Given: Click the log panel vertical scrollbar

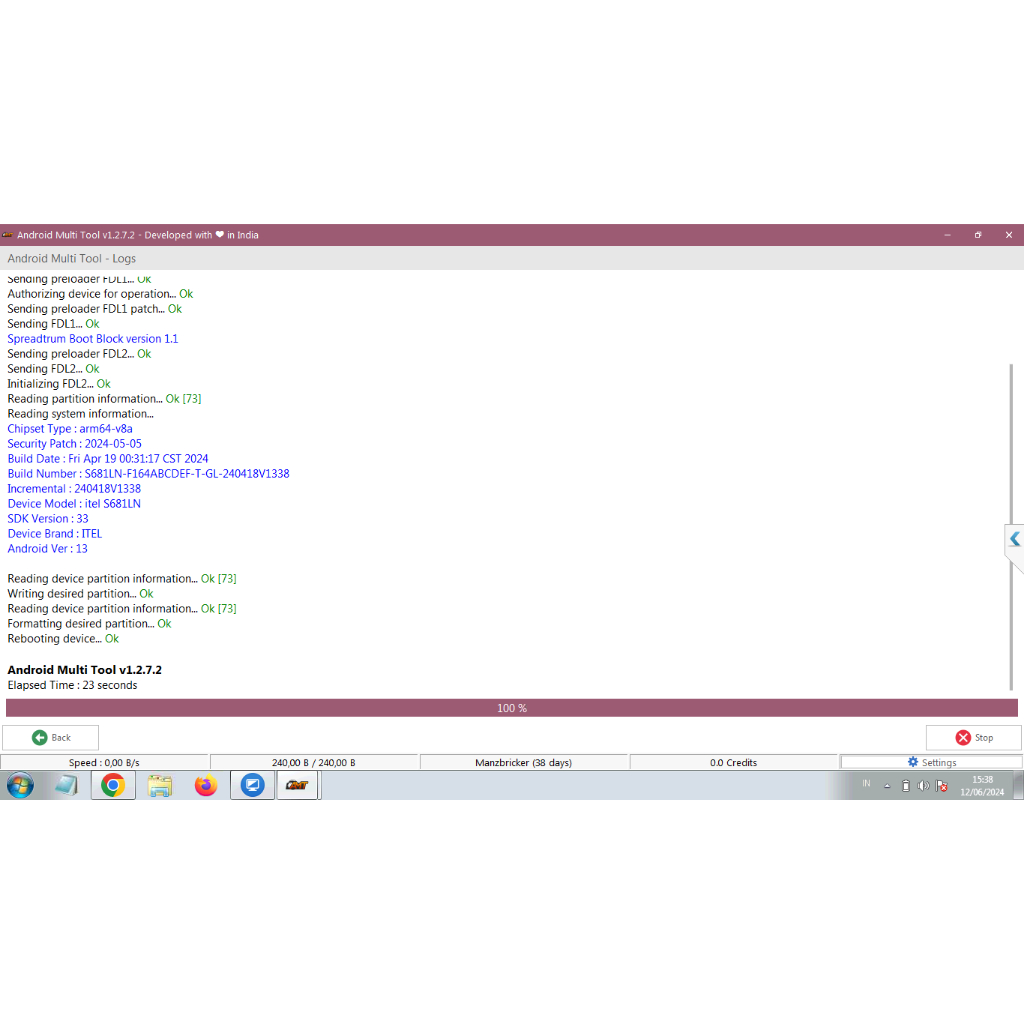Looking at the screenshot, I should (1011, 526).
